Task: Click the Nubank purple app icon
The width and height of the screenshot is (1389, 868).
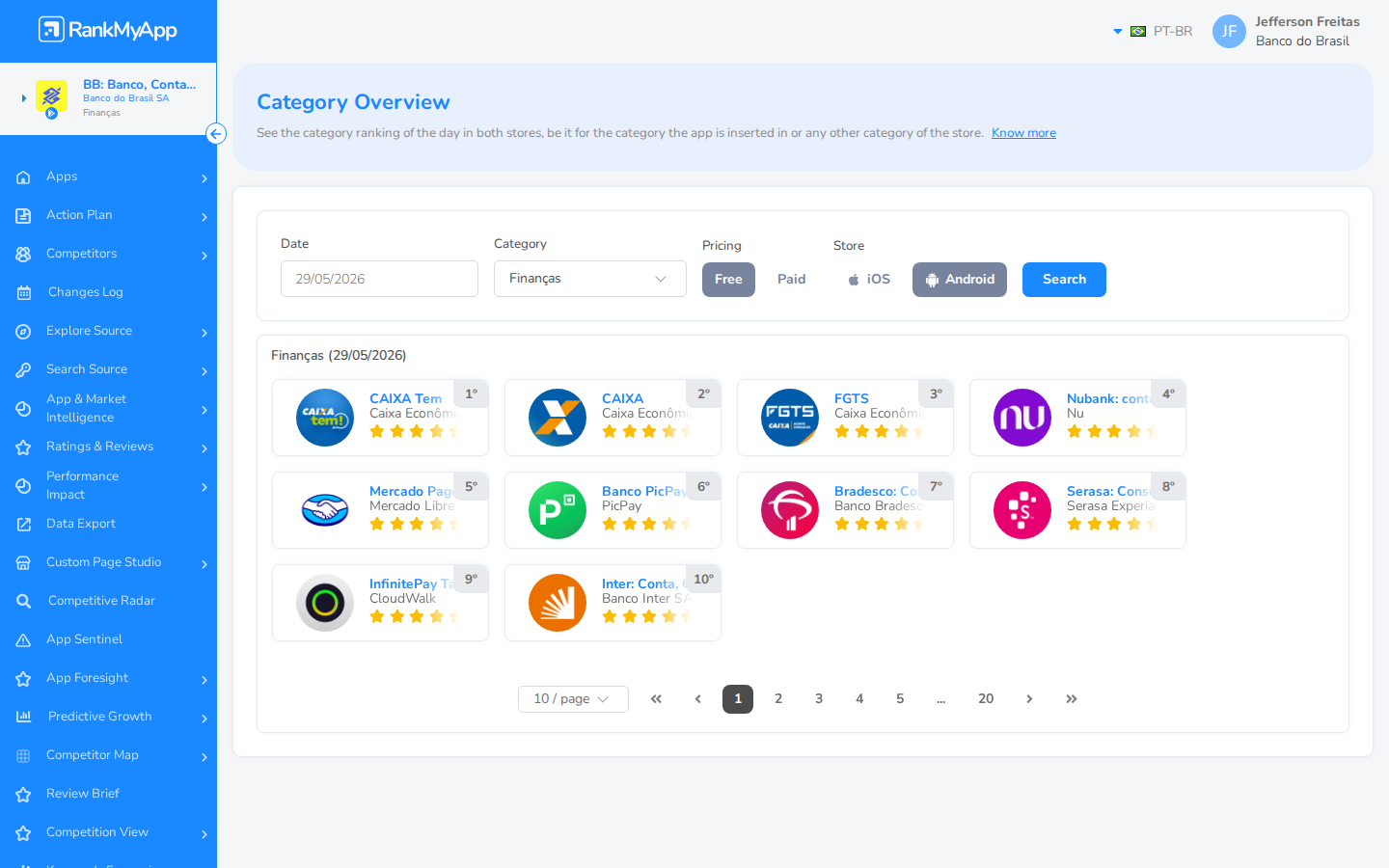Action: coord(1022,418)
